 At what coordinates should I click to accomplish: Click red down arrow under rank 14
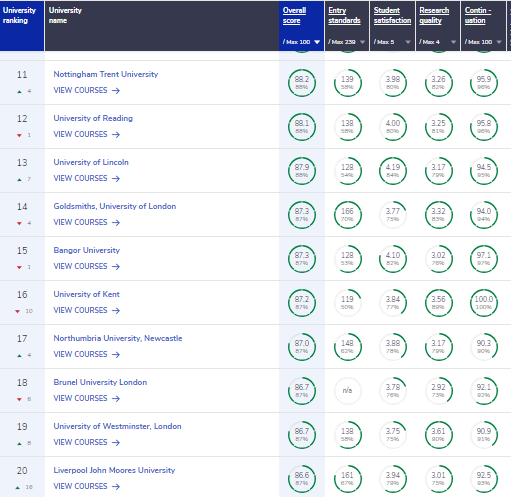(19, 223)
